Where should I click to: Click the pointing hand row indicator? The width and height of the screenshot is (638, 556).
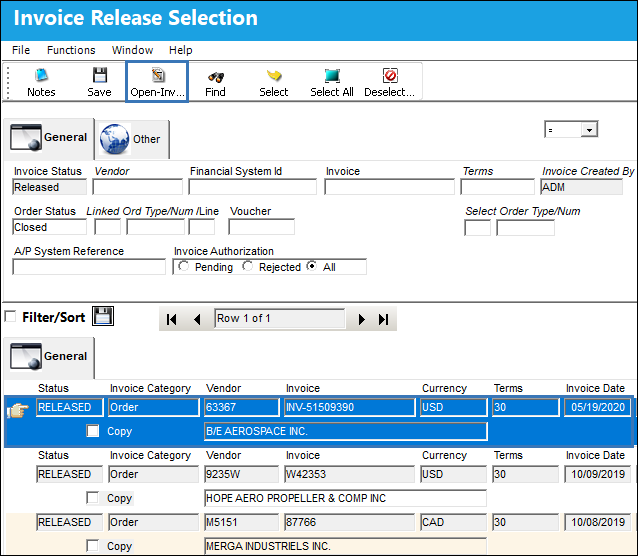(18, 410)
